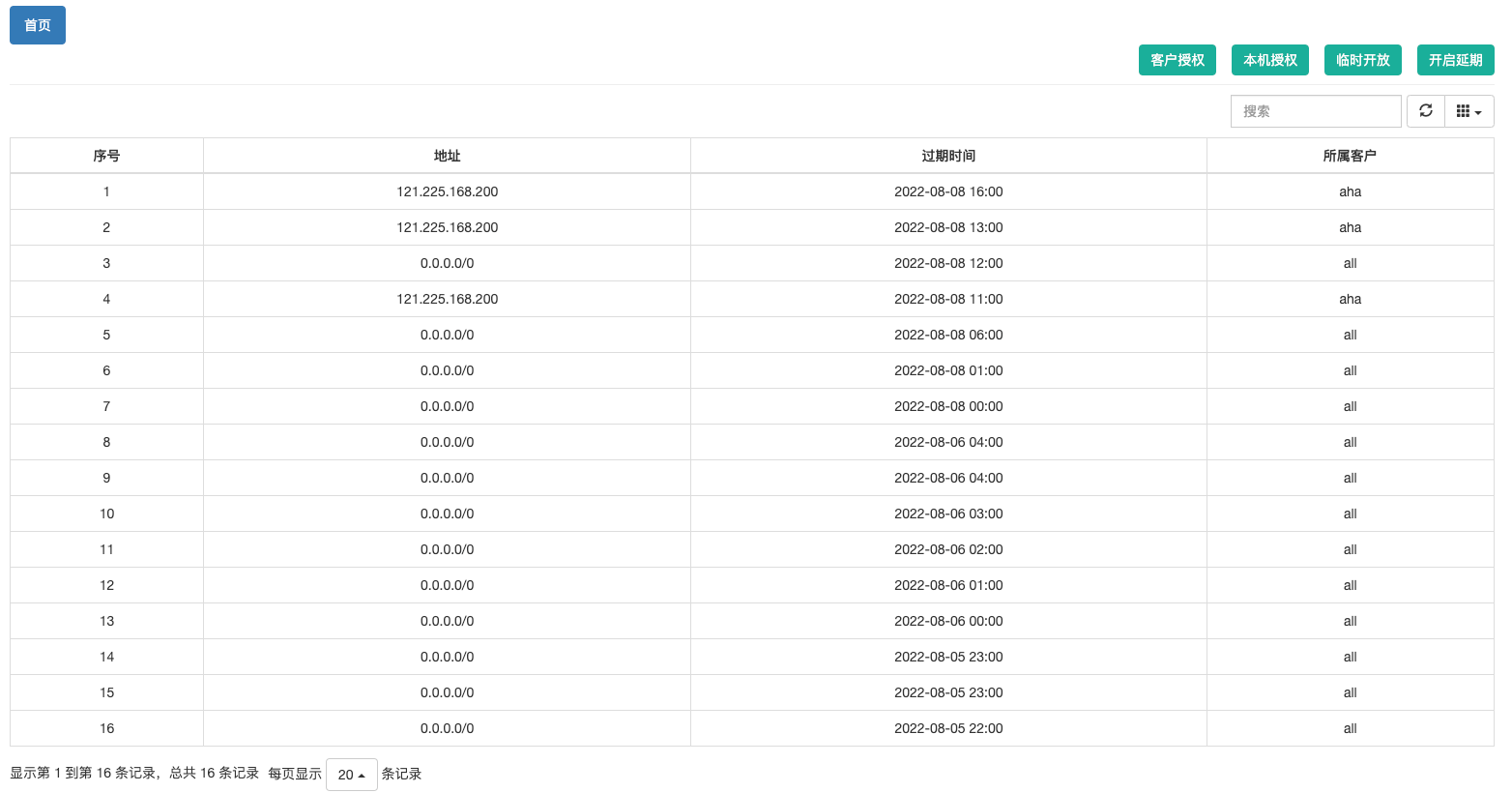This screenshot has height=793, width=1512.
Task: Open 临时开放 temporary access button
Action: (1362, 60)
